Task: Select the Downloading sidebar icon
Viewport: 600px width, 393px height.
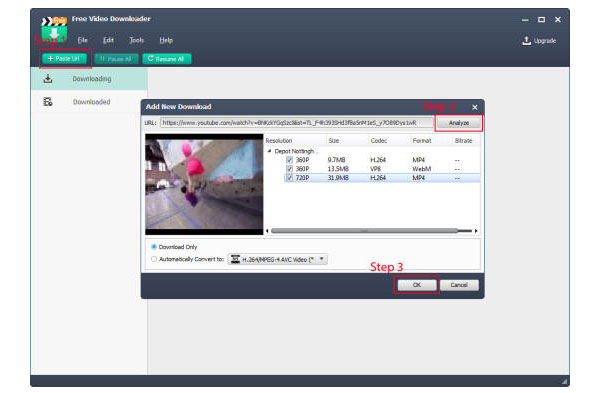Action: coord(48,79)
